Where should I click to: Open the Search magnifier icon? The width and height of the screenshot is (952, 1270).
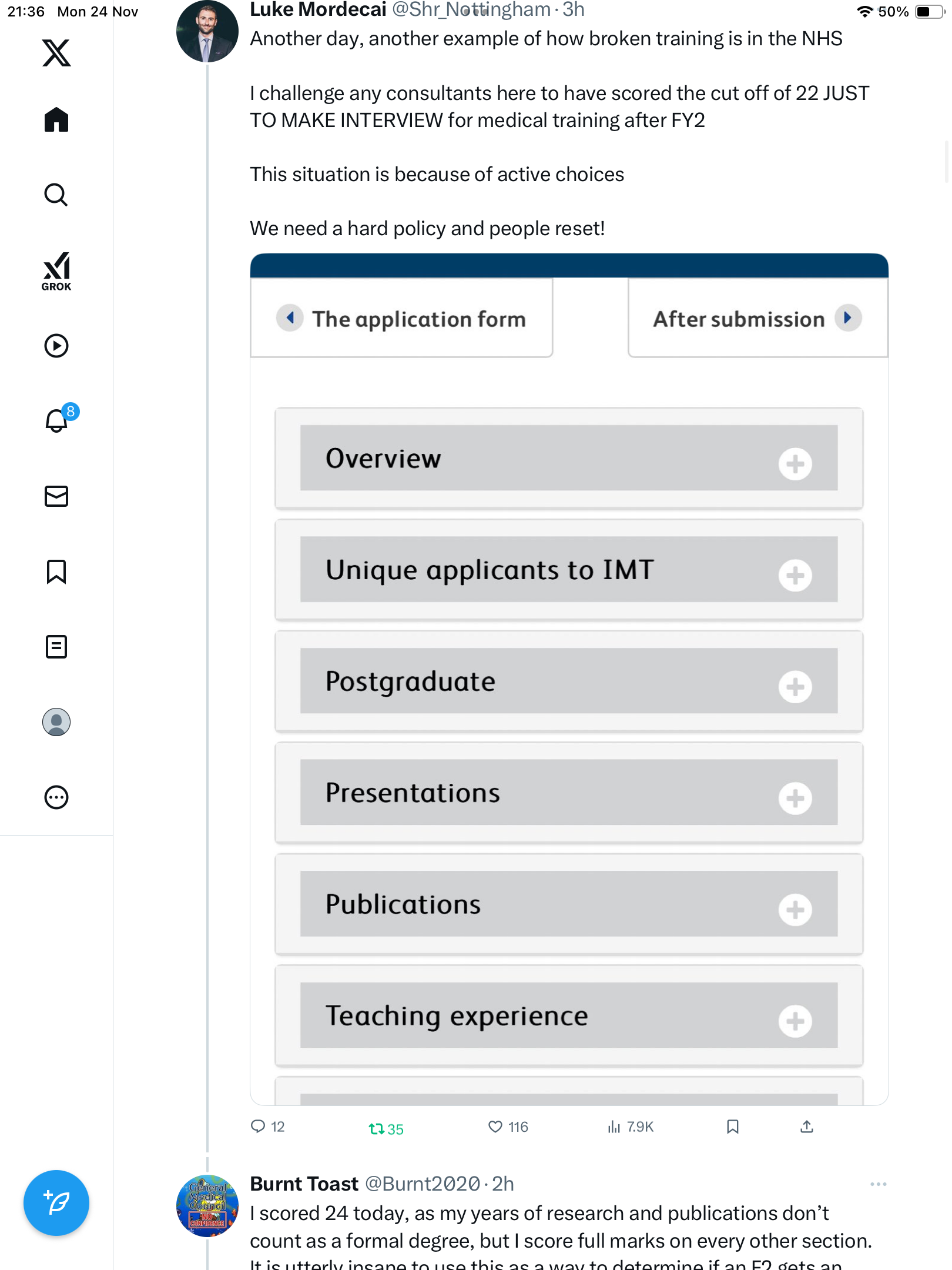pos(56,195)
